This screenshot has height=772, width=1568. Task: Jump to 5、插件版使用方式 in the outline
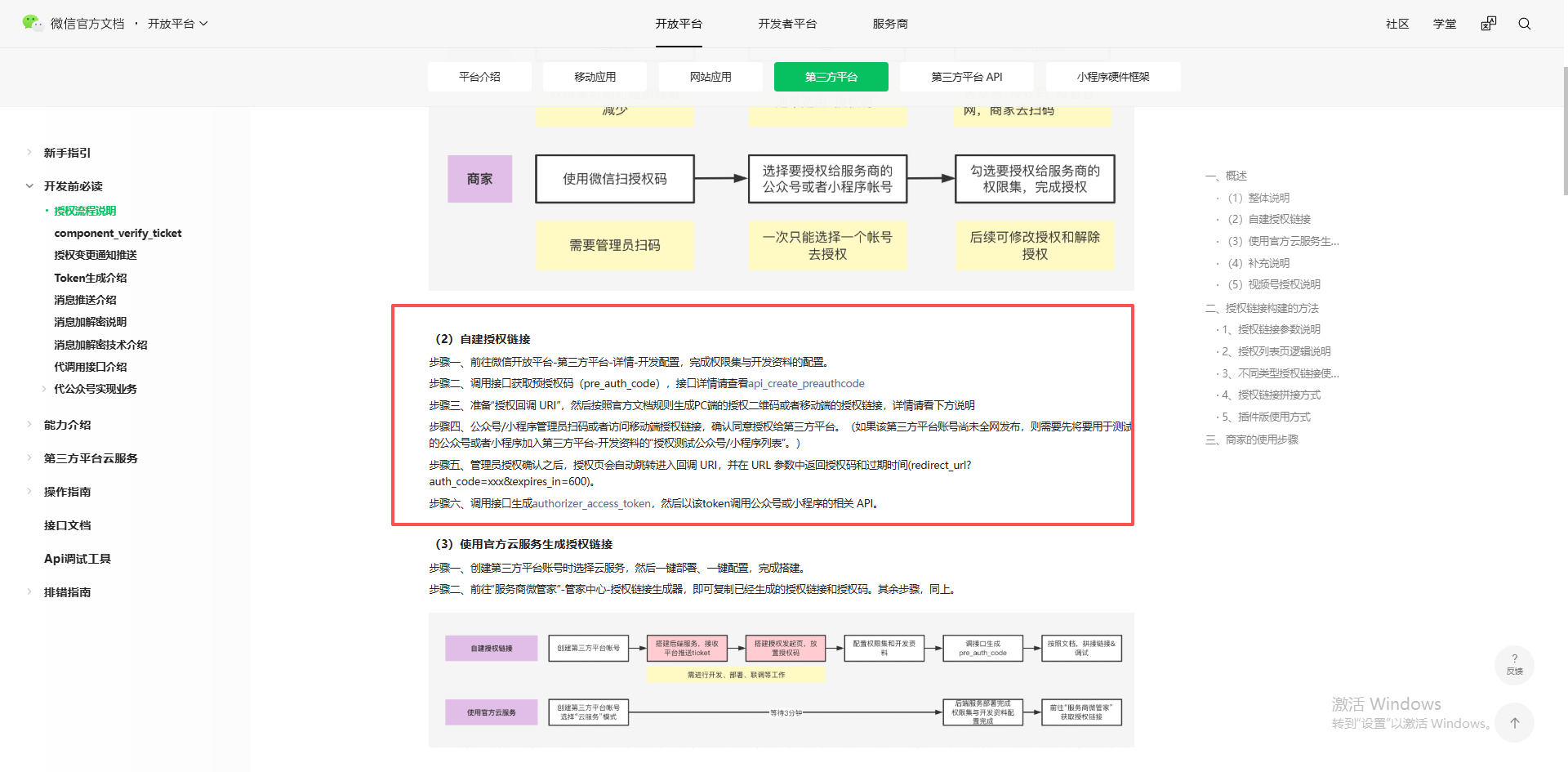(x=1266, y=417)
